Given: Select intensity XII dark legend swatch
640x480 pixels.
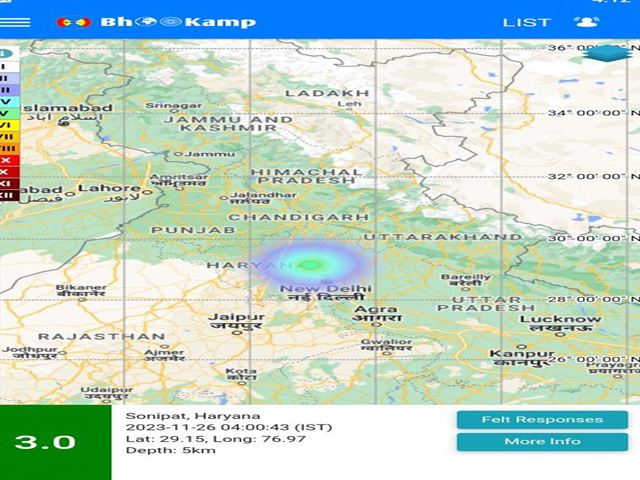Looking at the screenshot, I should pyautogui.click(x=9, y=195).
